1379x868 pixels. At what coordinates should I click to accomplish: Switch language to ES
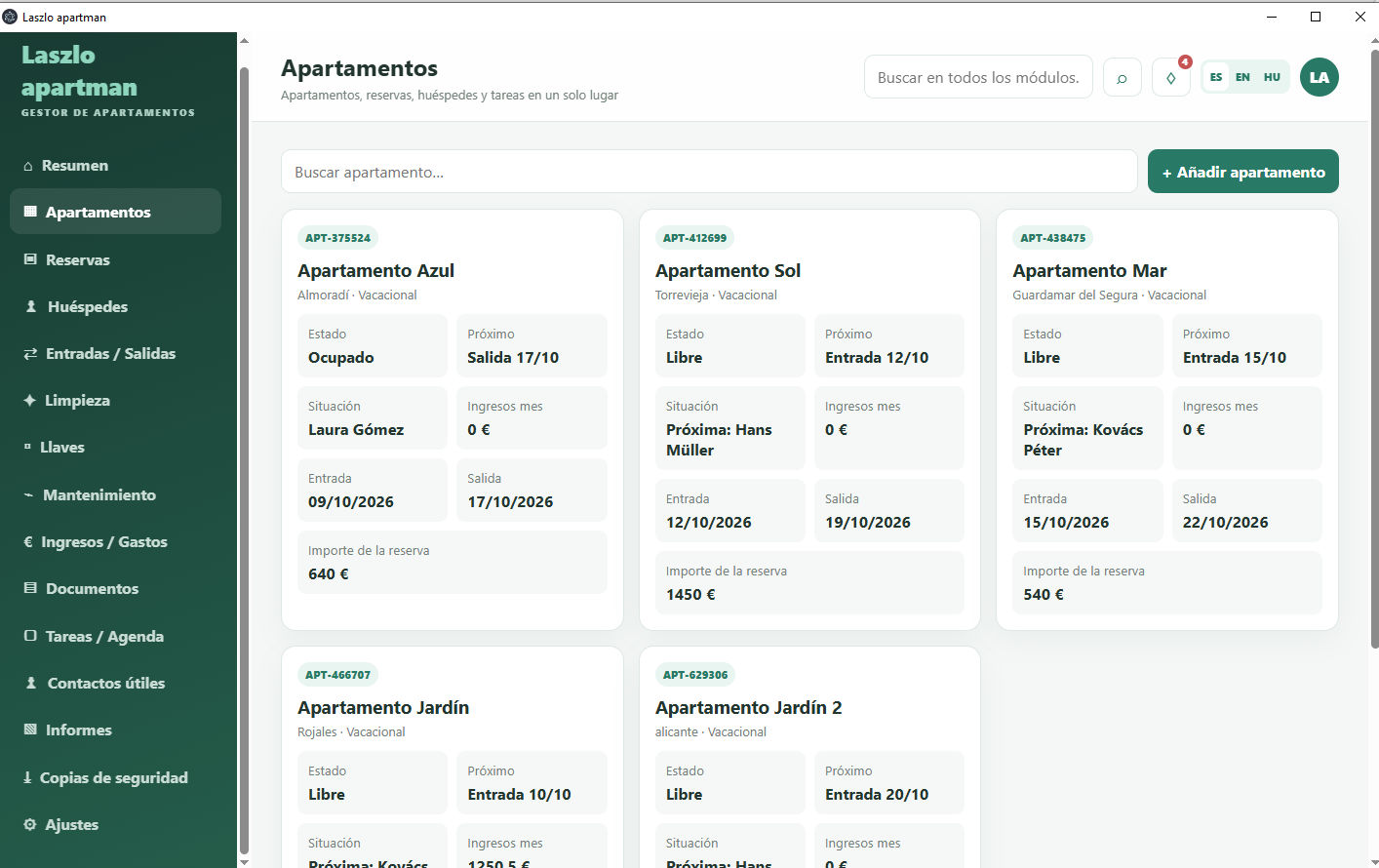pos(1216,77)
